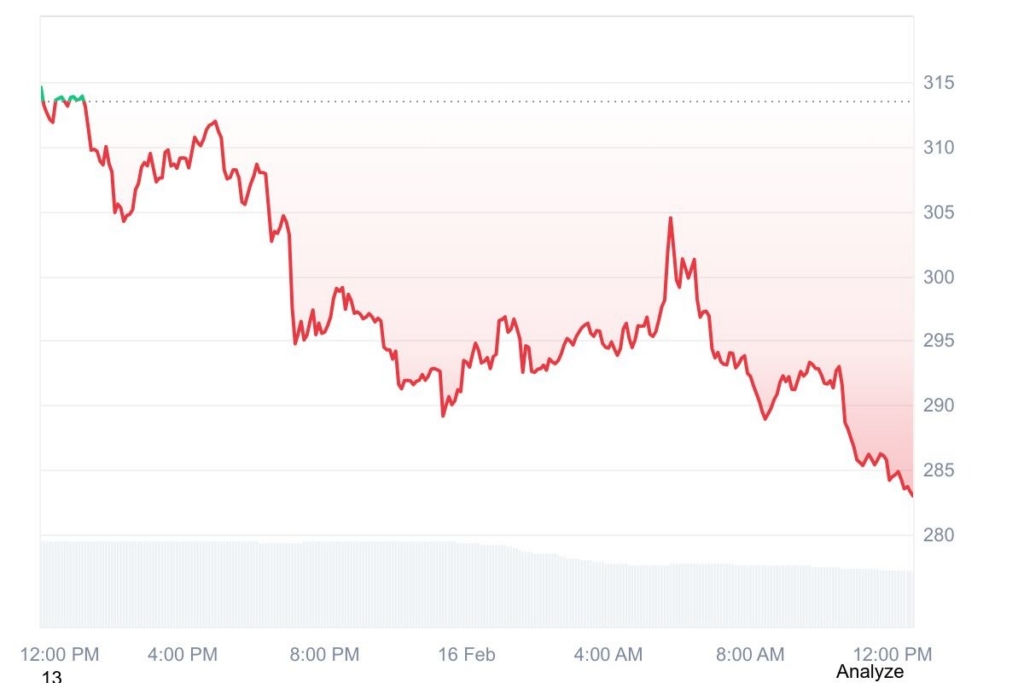Select the 8:00 PM time label

[324, 655]
